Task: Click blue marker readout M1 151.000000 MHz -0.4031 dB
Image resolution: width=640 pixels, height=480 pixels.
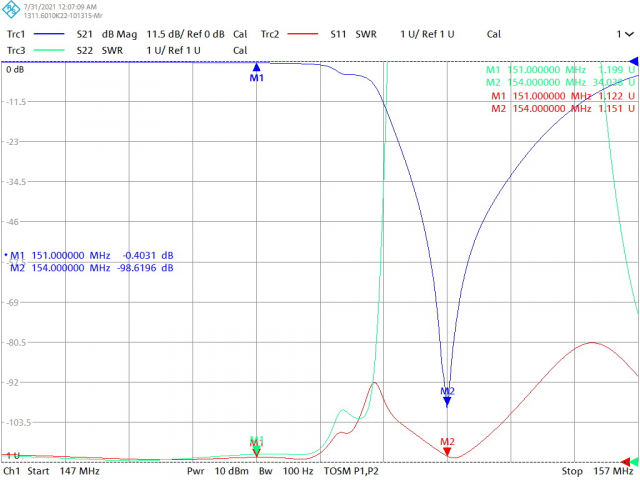Action: 89,256
